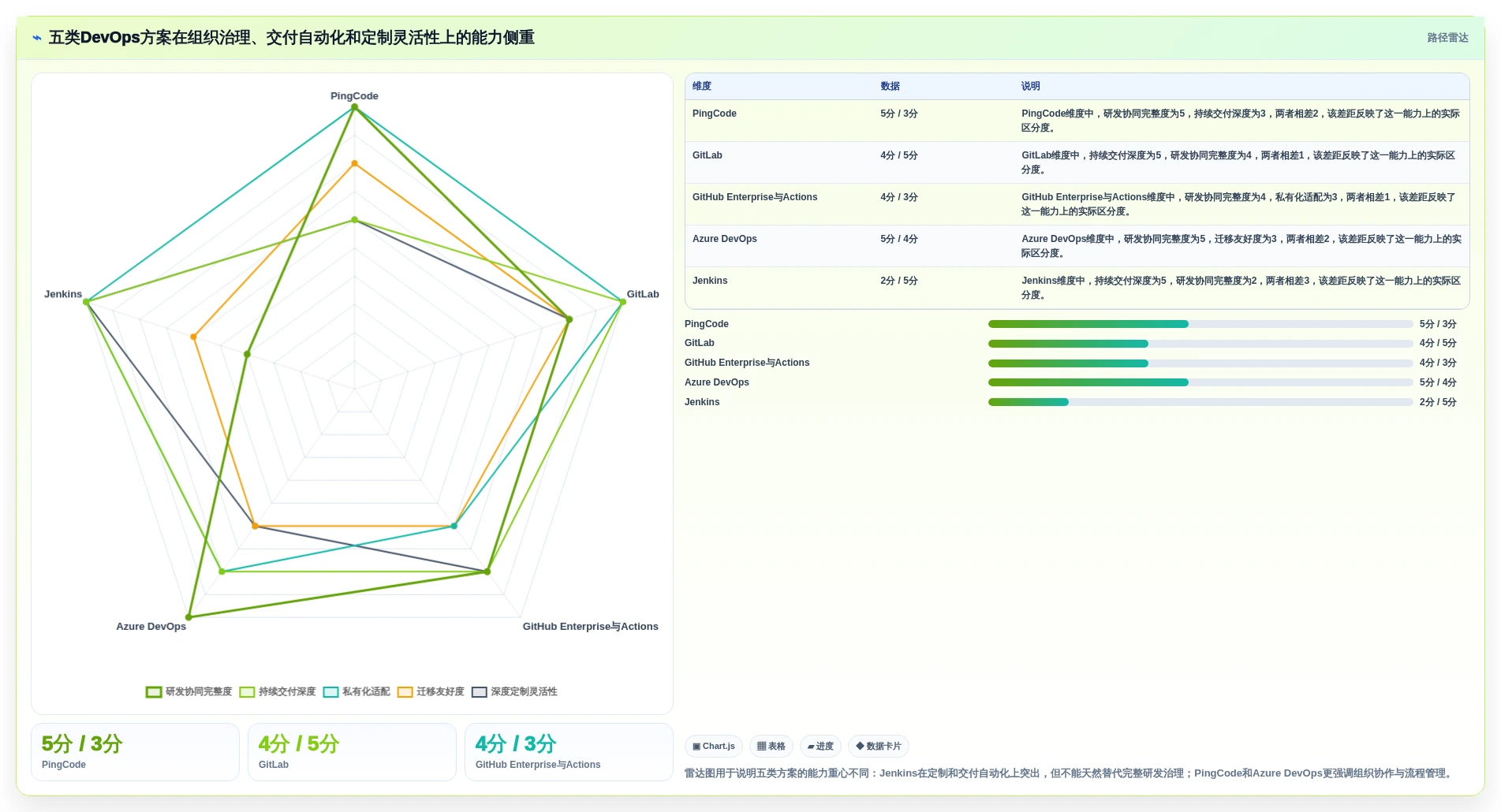
Task: Click the PingCode progress bar
Action: 1200,324
